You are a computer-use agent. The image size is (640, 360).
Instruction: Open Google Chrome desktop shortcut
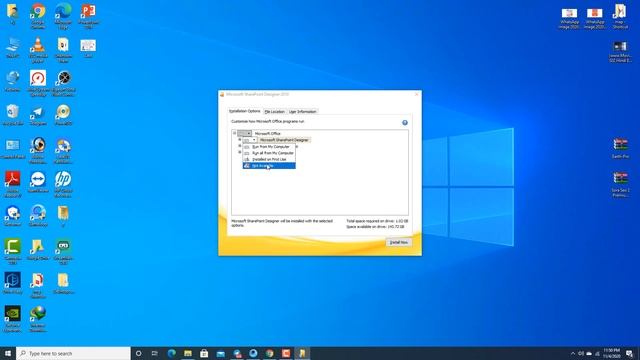tap(38, 17)
